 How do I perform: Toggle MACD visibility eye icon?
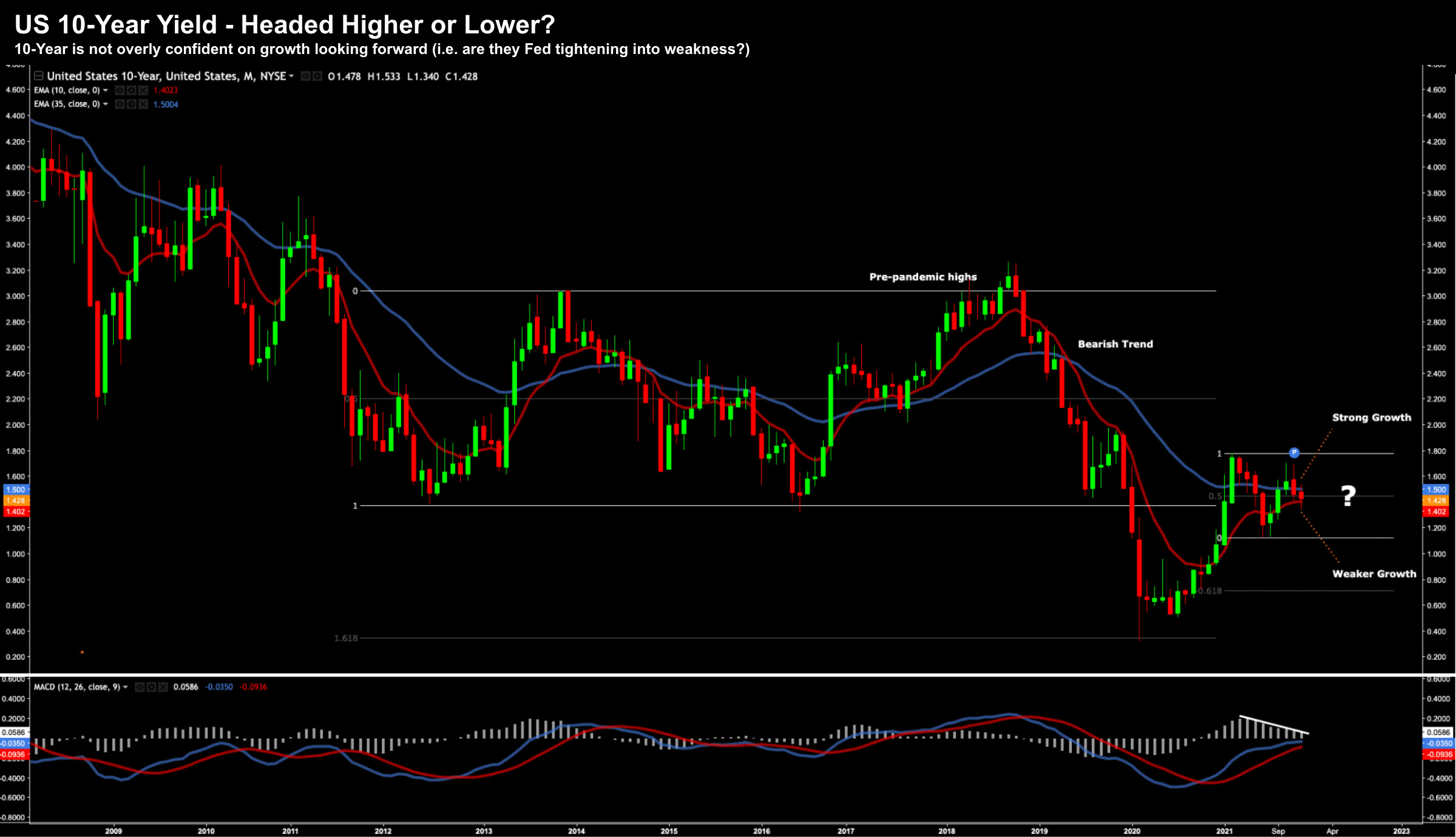click(x=140, y=687)
